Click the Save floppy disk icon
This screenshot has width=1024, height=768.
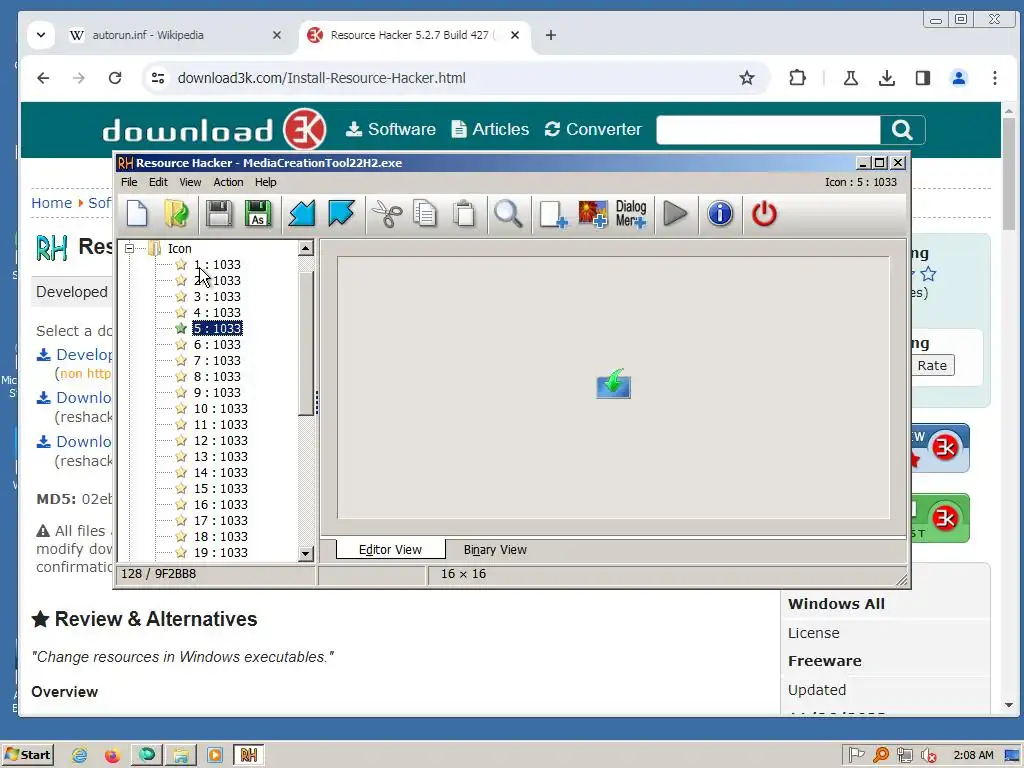[219, 214]
